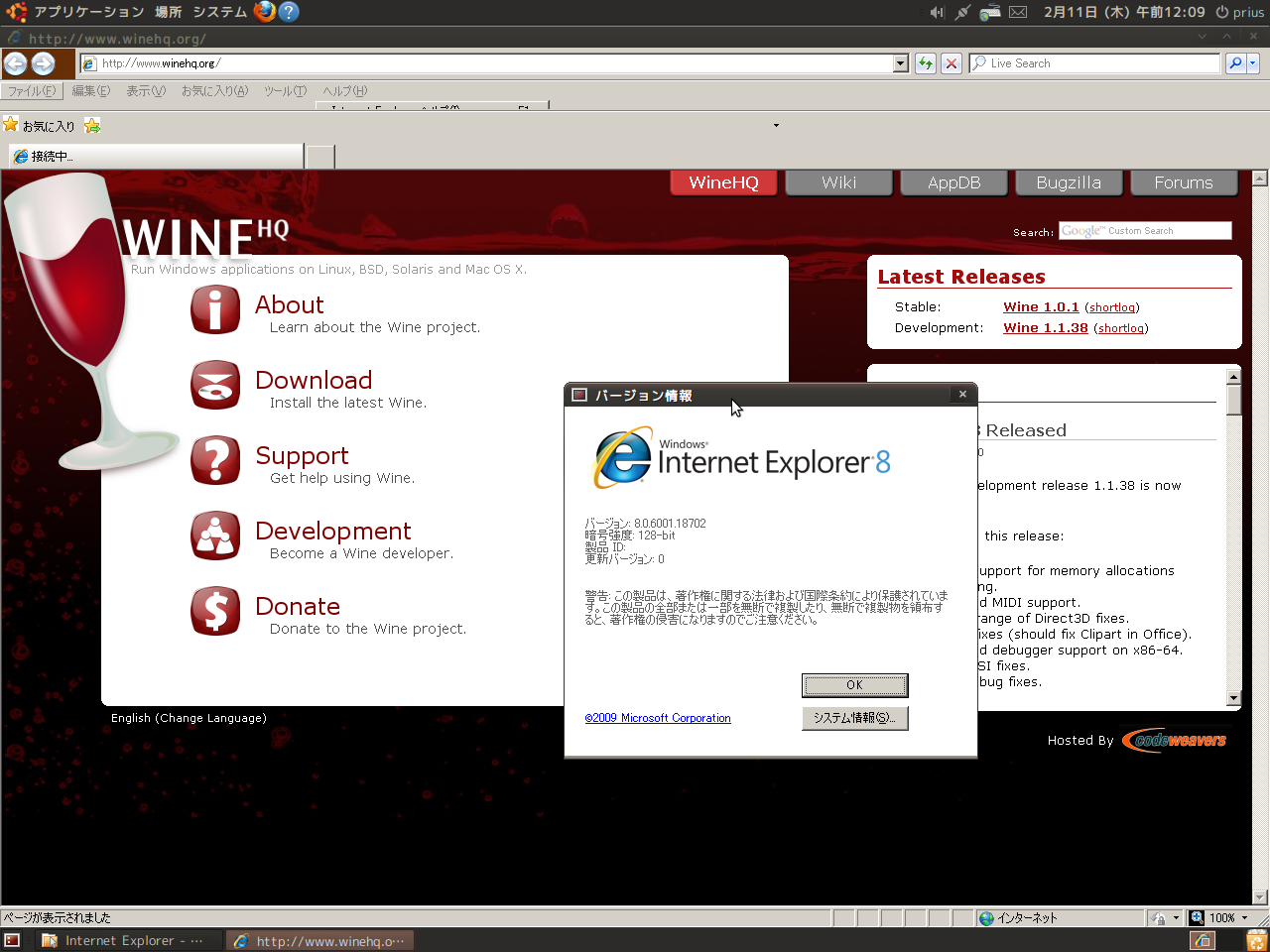Open the Wine 1.1.38 development link
The height and width of the screenshot is (952, 1270).
(1046, 328)
